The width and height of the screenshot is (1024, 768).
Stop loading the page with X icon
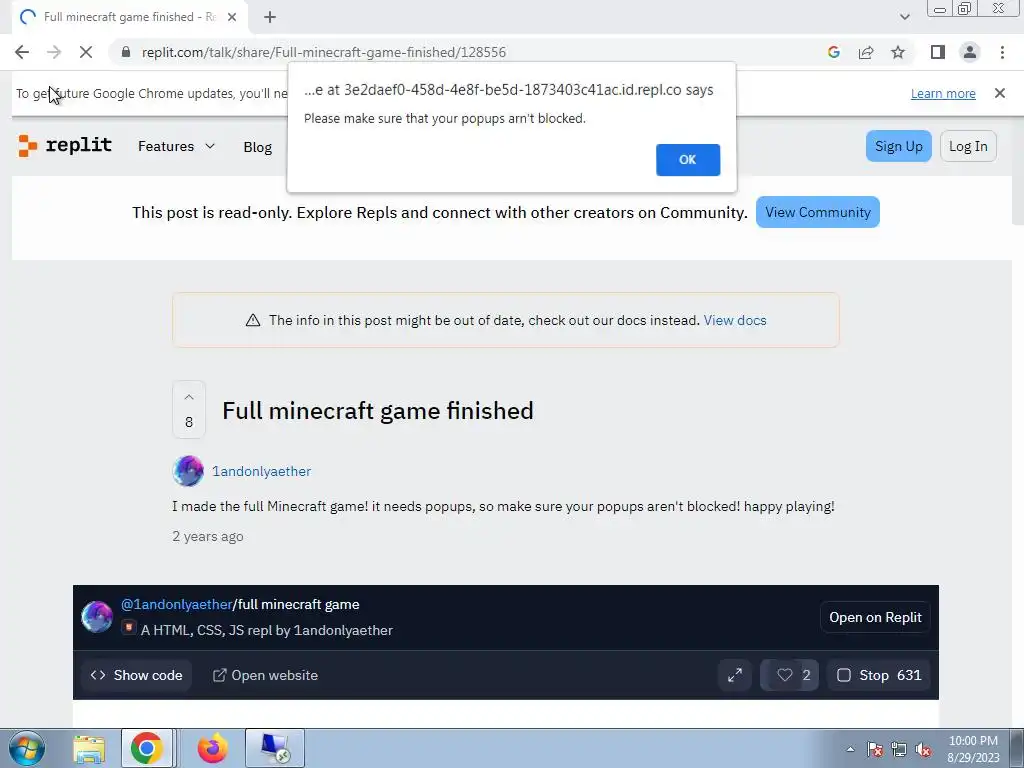tap(86, 52)
